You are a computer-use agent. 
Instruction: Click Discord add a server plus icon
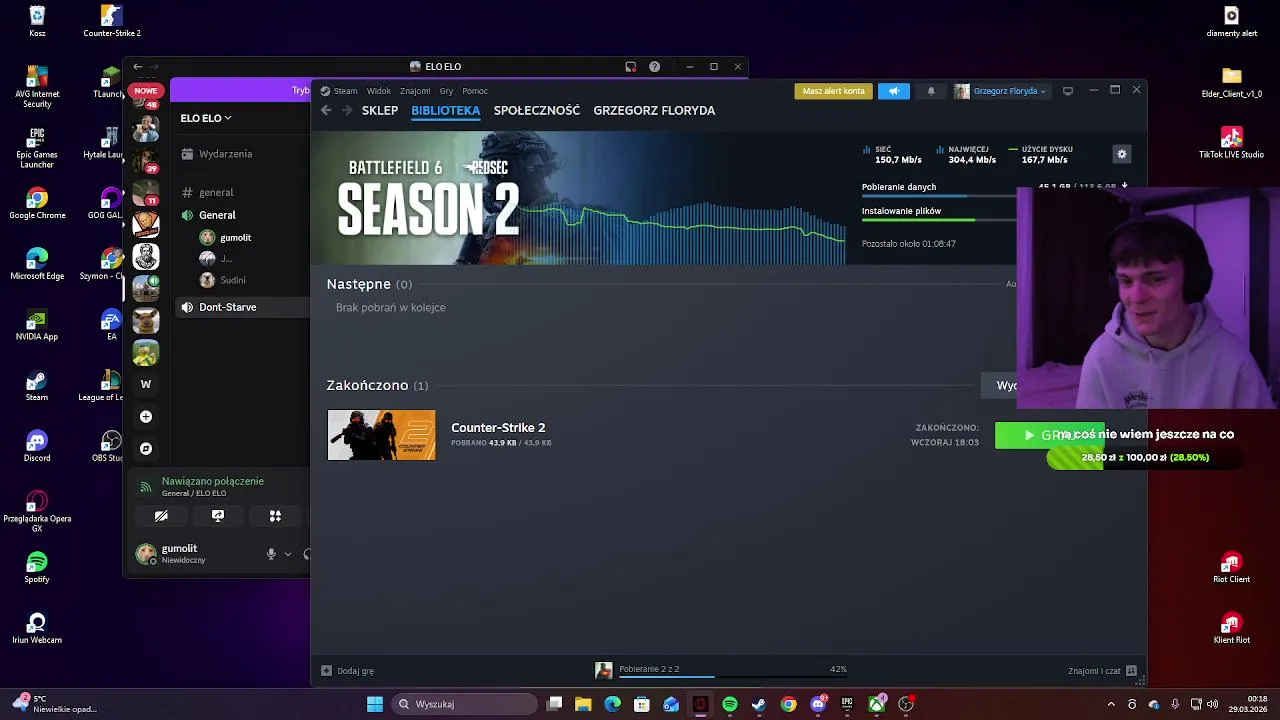tap(146, 416)
